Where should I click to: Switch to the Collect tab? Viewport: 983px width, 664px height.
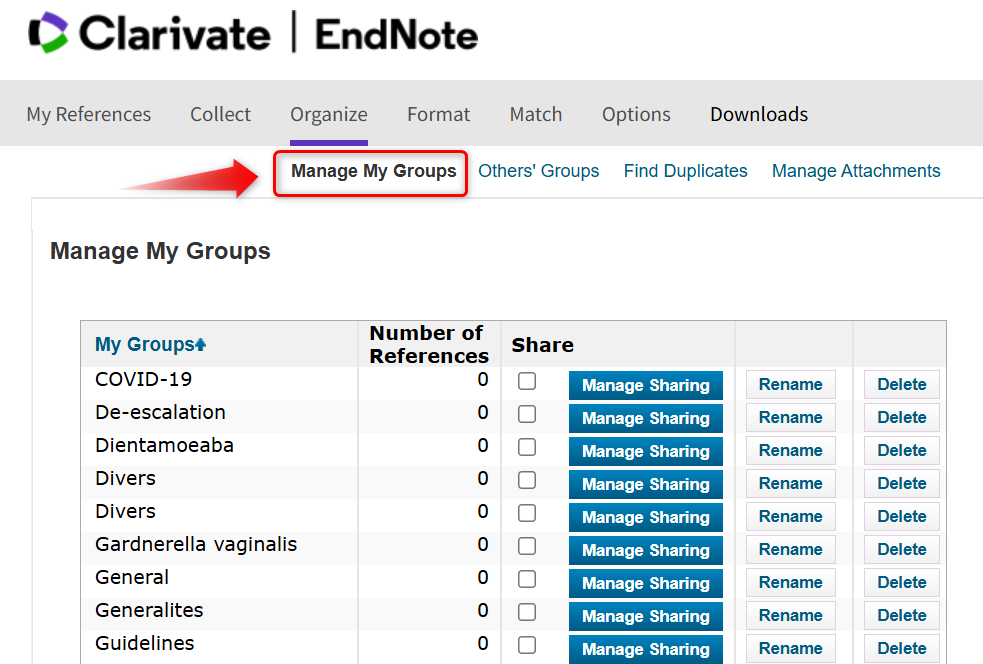coord(220,114)
